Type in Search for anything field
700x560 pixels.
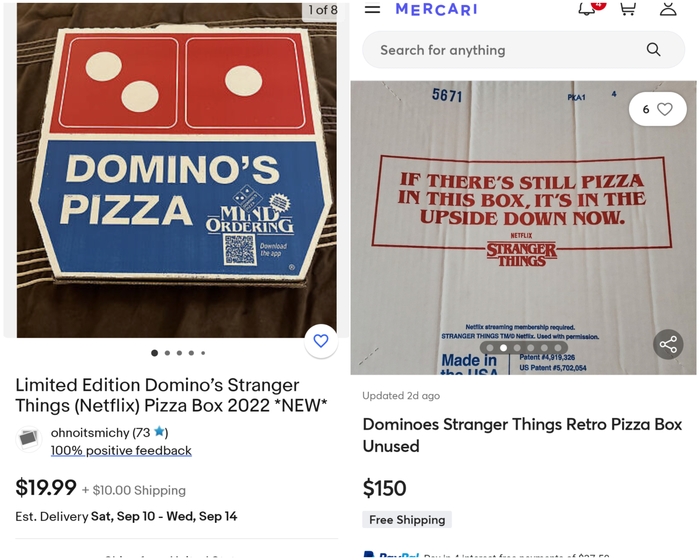pyautogui.click(x=500, y=50)
